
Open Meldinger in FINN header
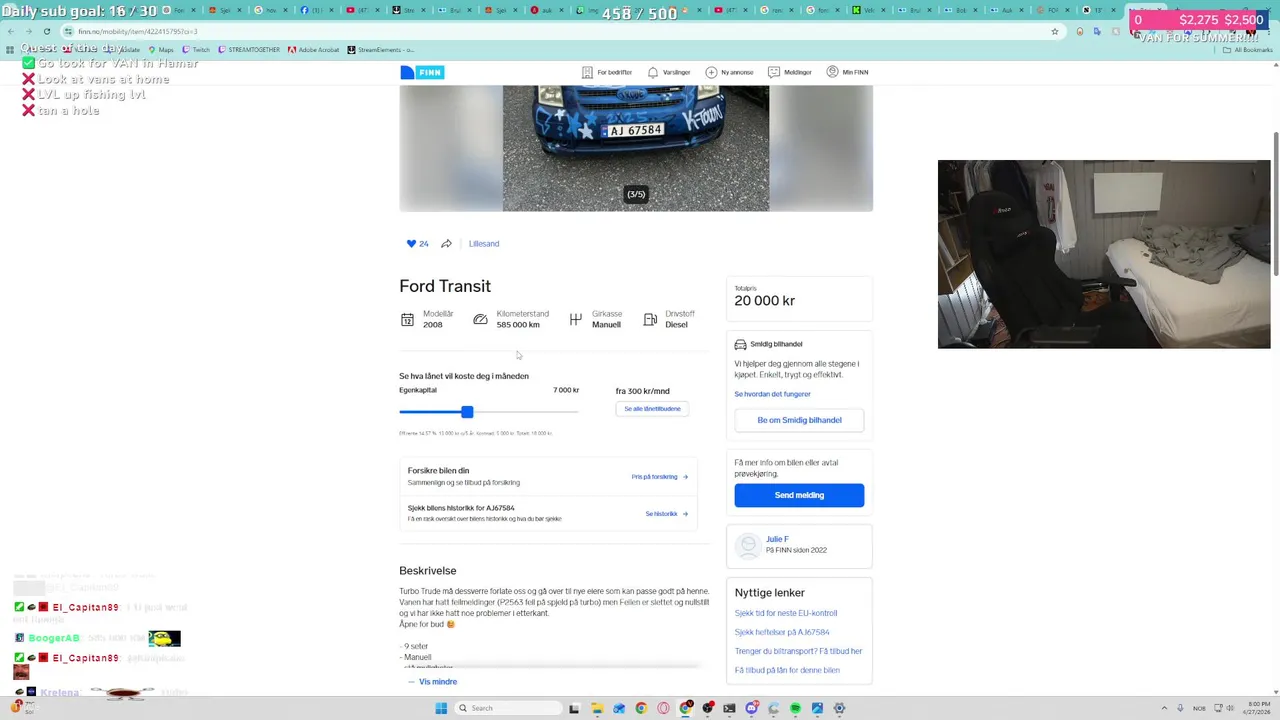point(790,72)
